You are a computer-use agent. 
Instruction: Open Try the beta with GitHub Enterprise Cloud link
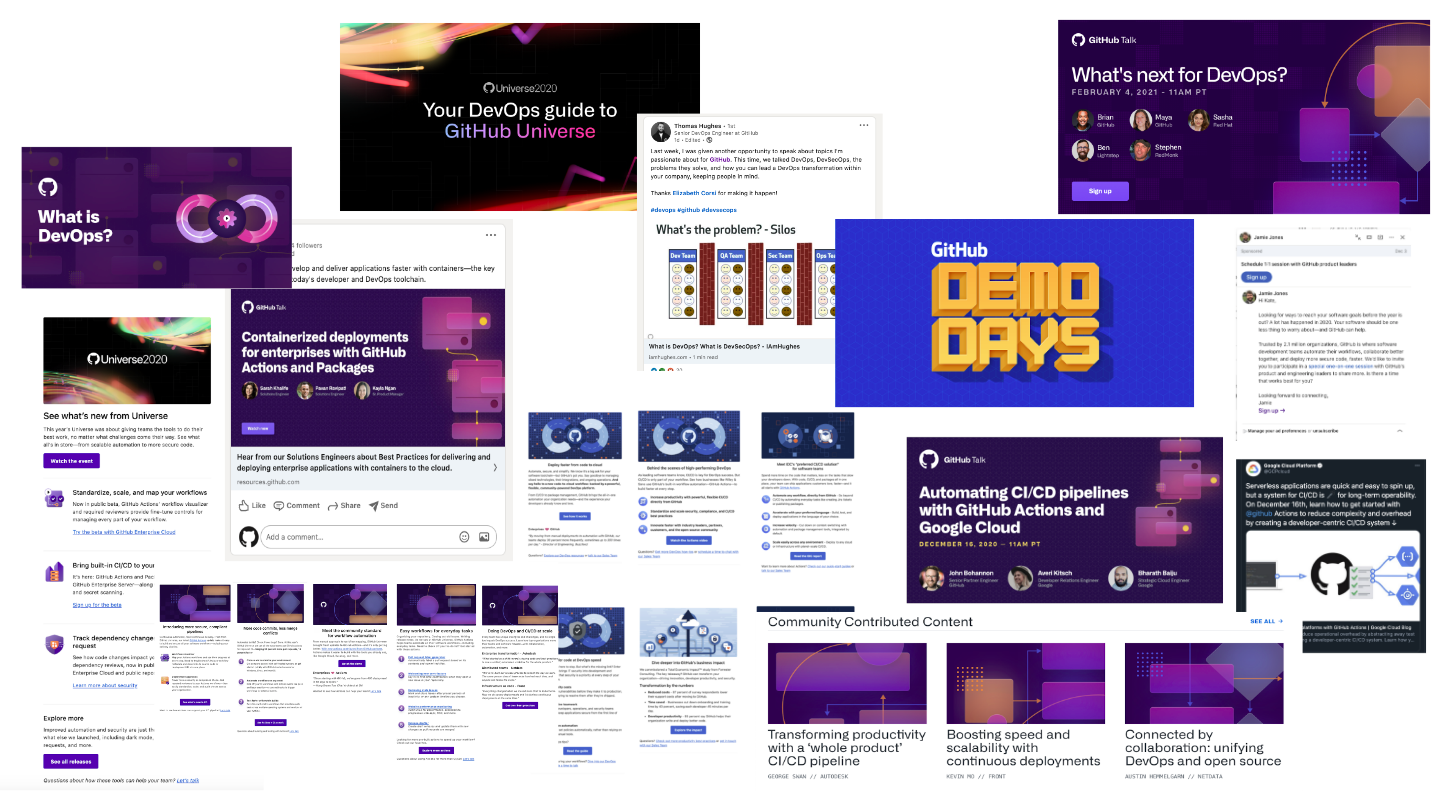(x=124, y=532)
